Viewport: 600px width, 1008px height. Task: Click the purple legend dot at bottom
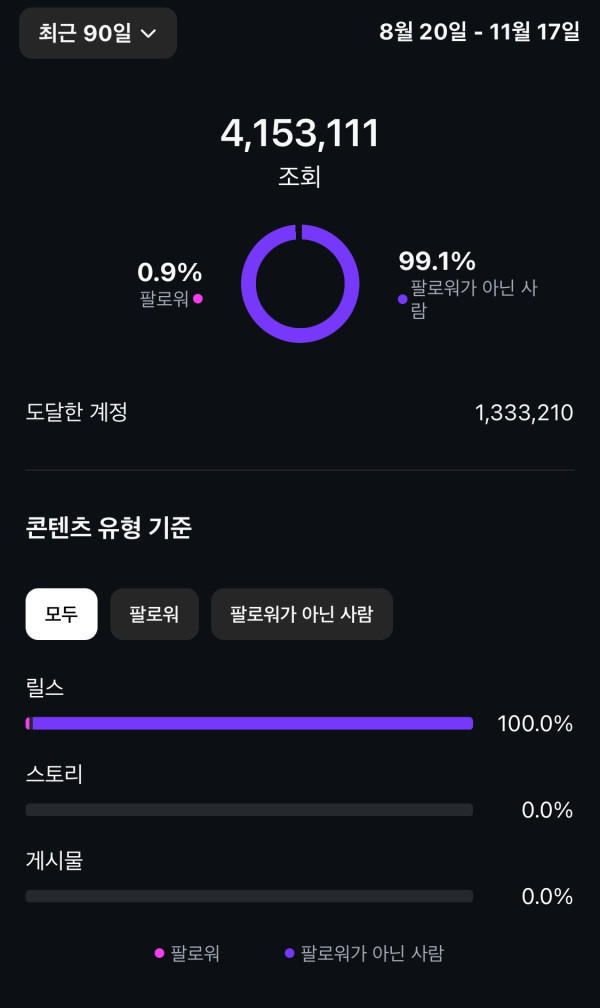pos(290,953)
